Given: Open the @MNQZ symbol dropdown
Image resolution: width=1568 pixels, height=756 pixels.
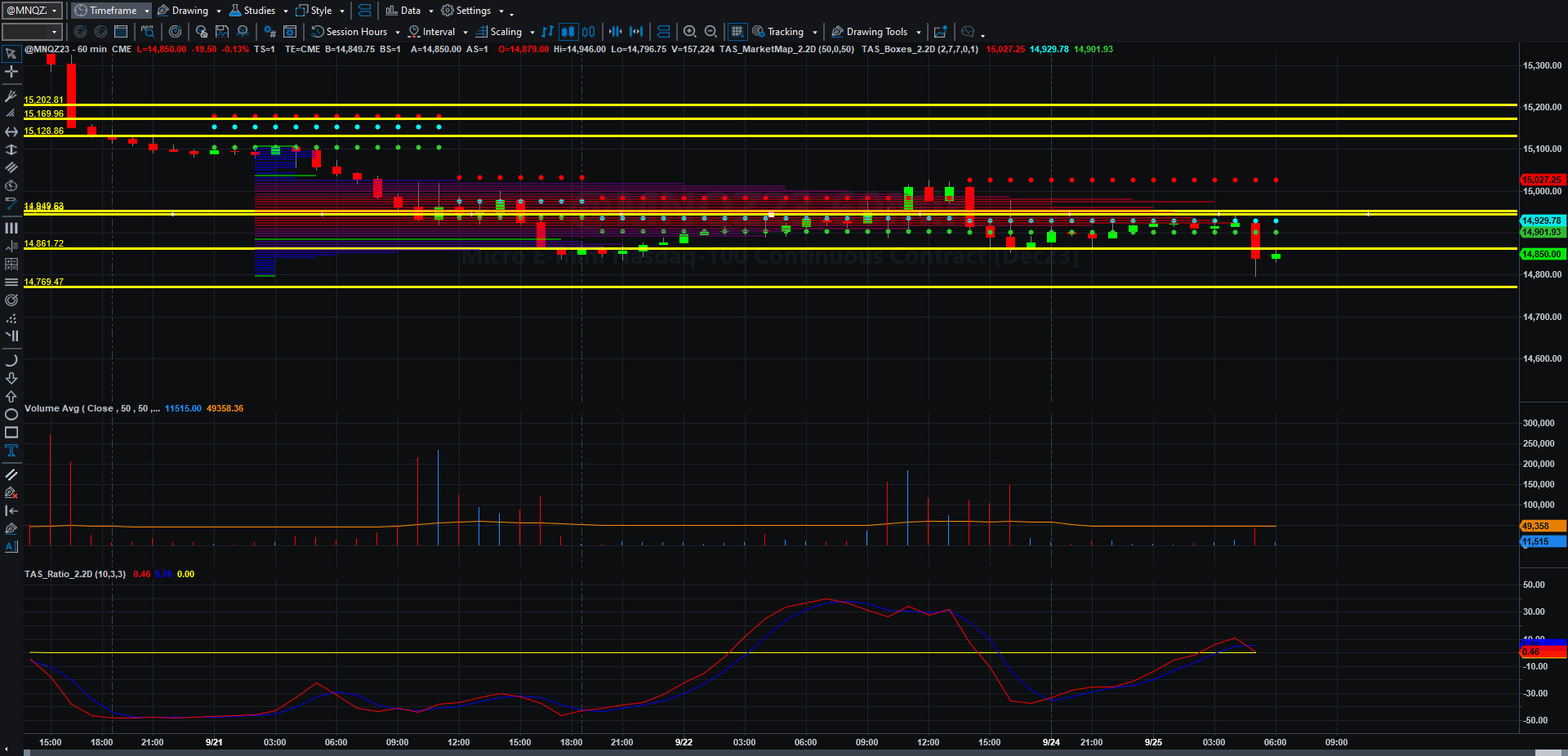Looking at the screenshot, I should tap(32, 11).
